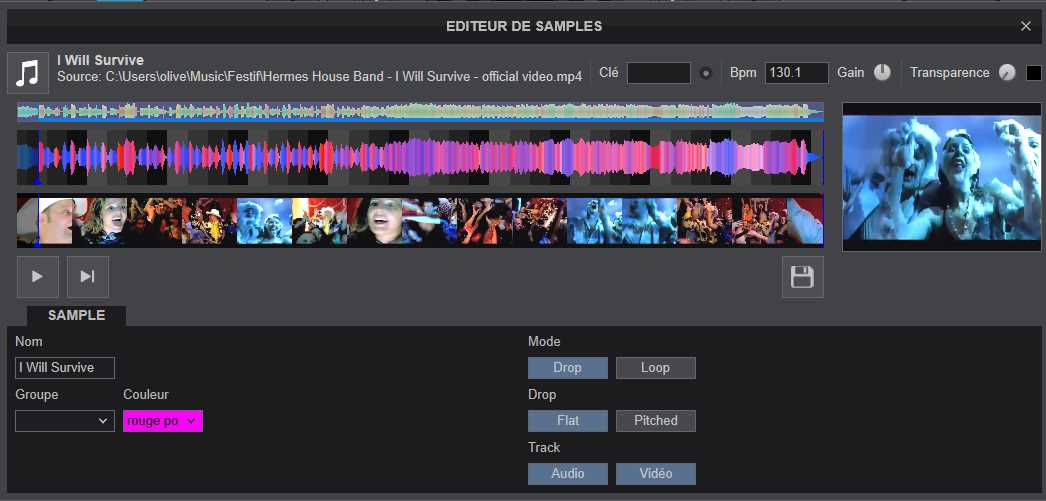Toggle the Vidéo track
This screenshot has width=1046, height=501.
pos(655,474)
